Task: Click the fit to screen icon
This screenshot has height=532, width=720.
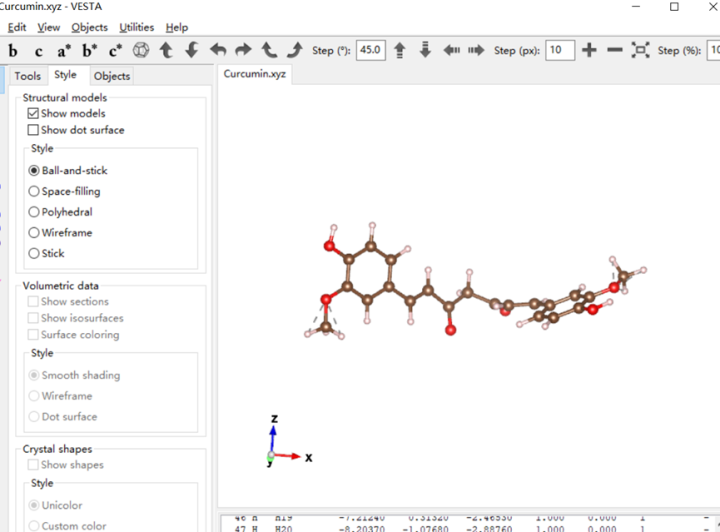Action: (x=640, y=50)
